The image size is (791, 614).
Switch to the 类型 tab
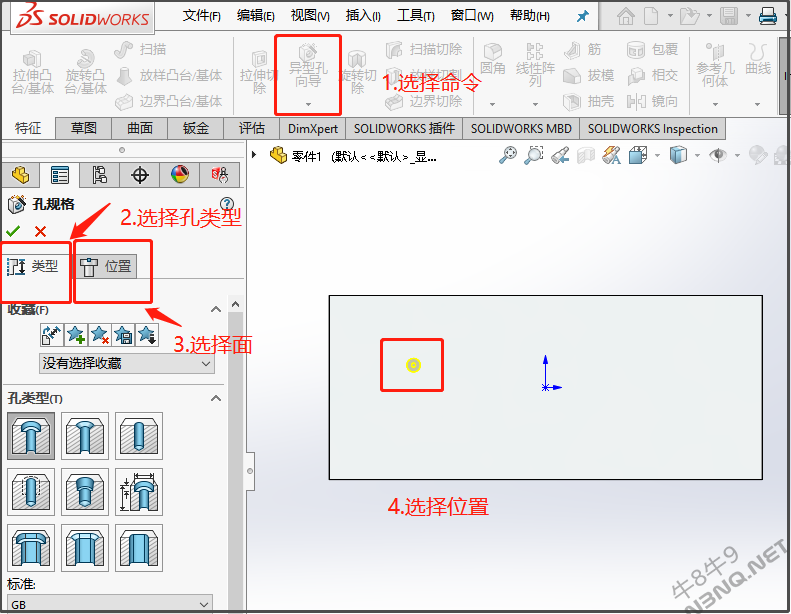(x=34, y=266)
